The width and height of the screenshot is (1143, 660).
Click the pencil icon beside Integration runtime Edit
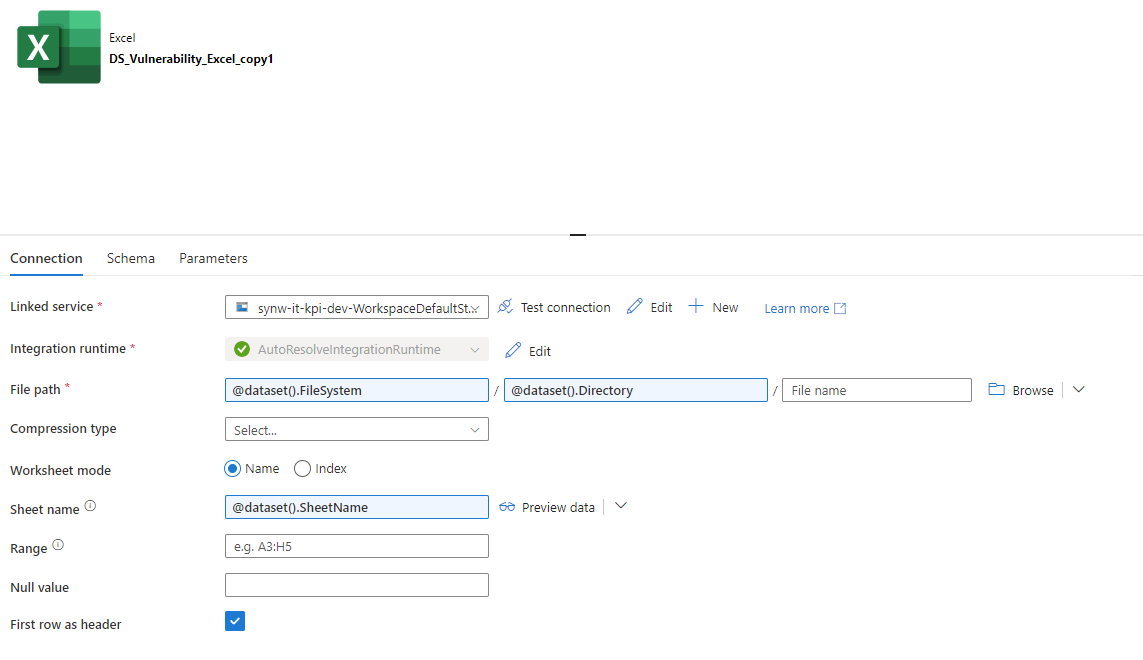pyautogui.click(x=513, y=350)
